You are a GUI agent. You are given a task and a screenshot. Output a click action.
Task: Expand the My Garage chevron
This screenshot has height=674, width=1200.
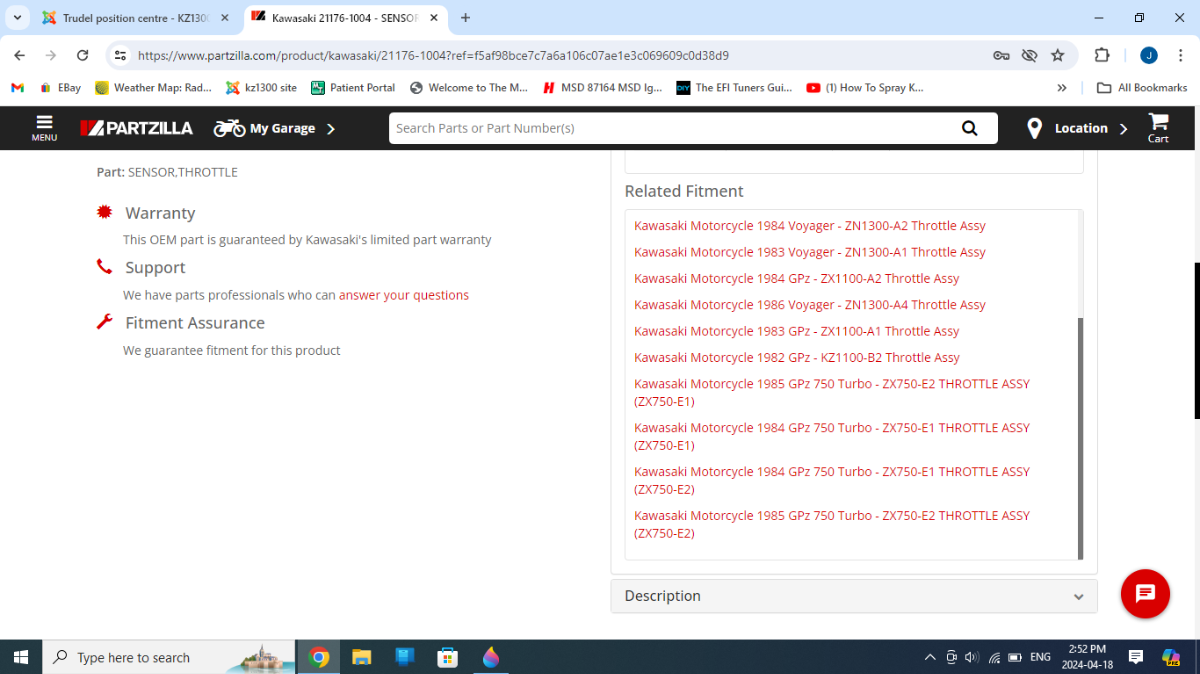(331, 128)
